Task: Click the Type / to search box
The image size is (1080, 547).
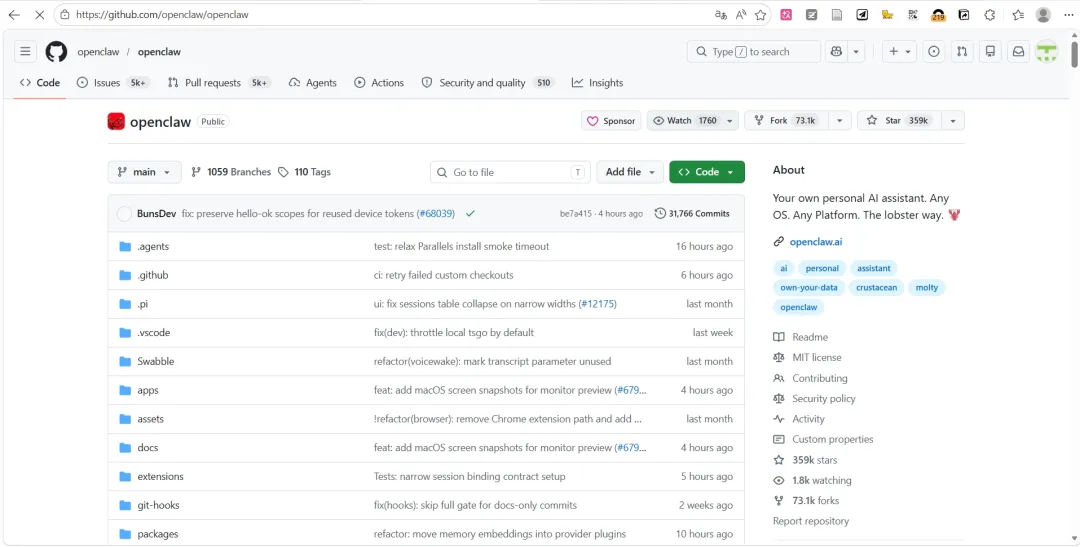Action: pyautogui.click(x=754, y=52)
